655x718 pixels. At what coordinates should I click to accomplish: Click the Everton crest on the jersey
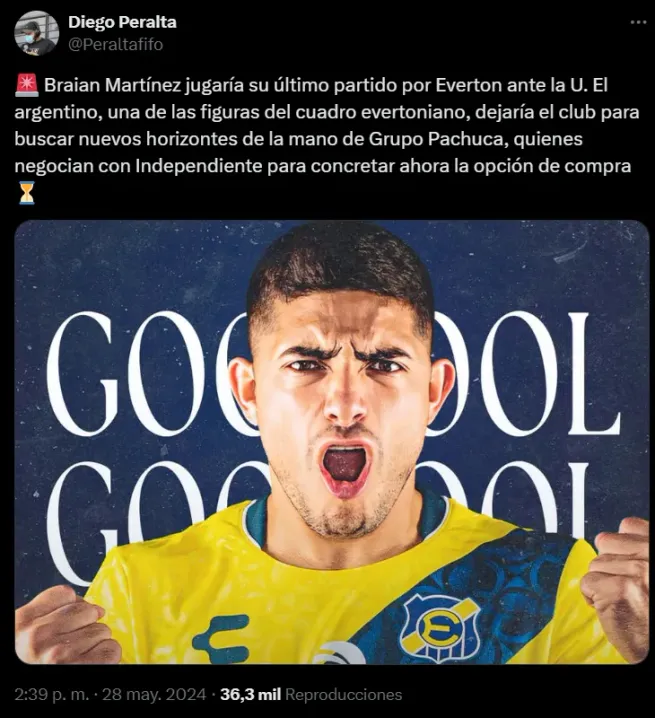point(440,627)
